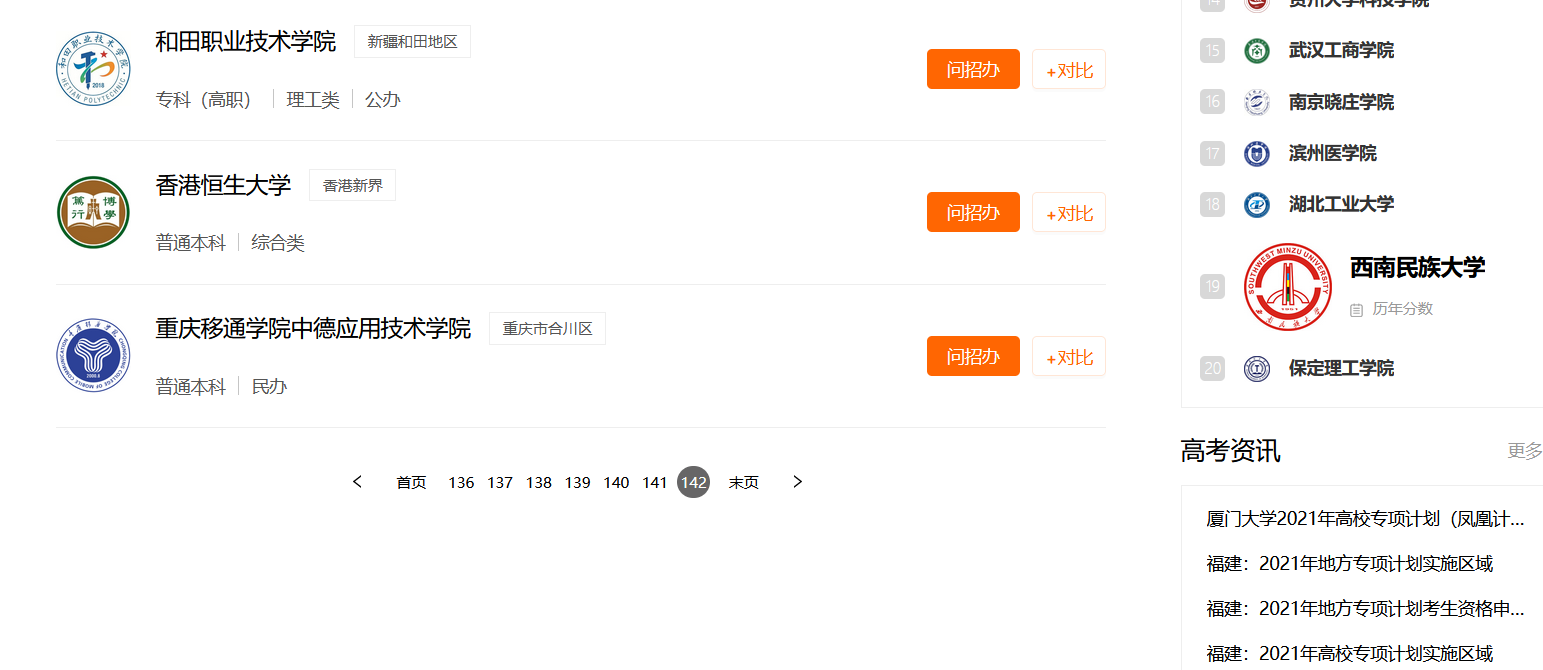Select the 滨州医学院 logo in ranking
Screen dimensions: 1543x670
pos(1256,153)
